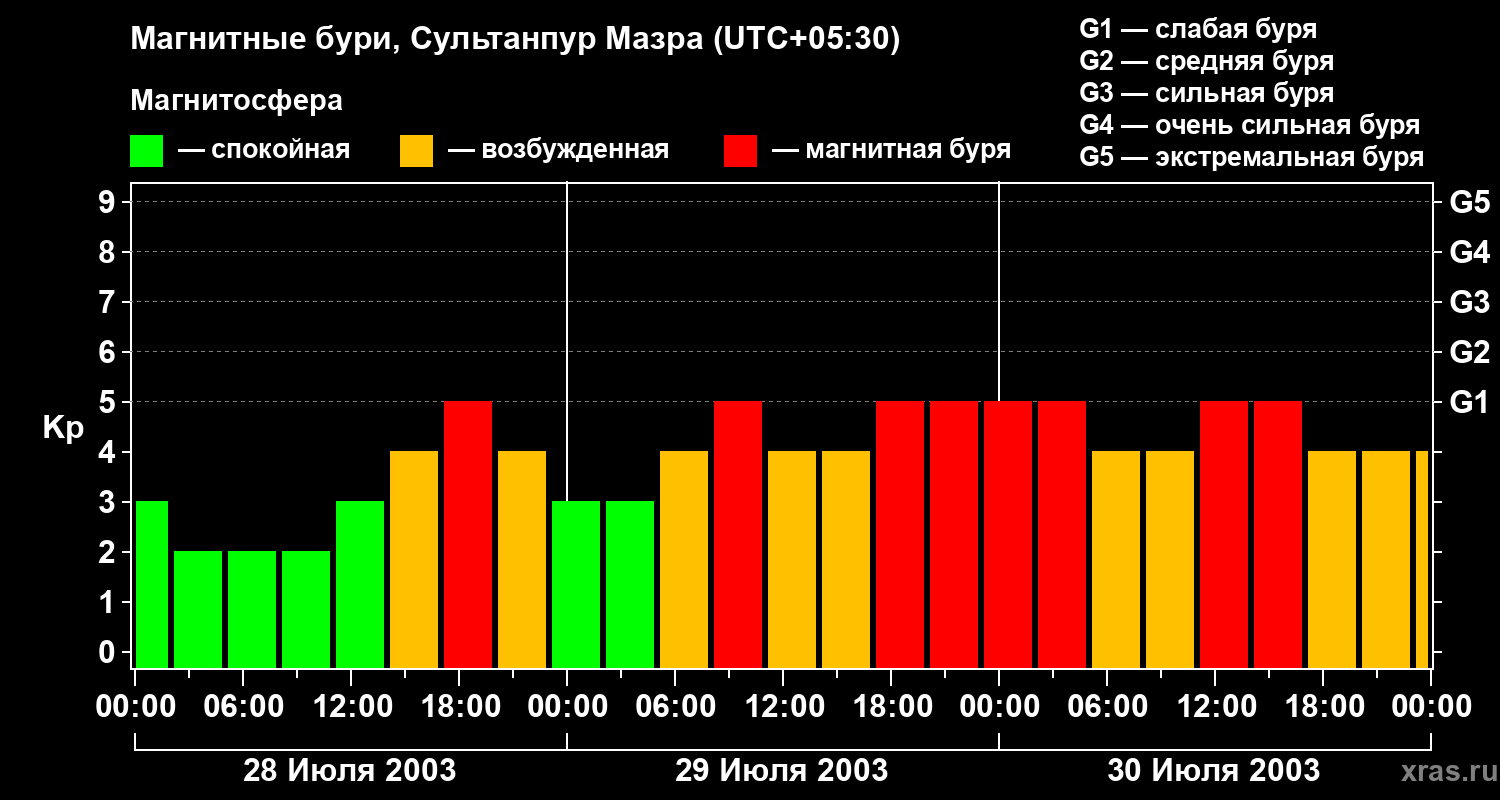
Task: Click the red bar above 12:00 on 30 Июля
Action: tap(1224, 535)
